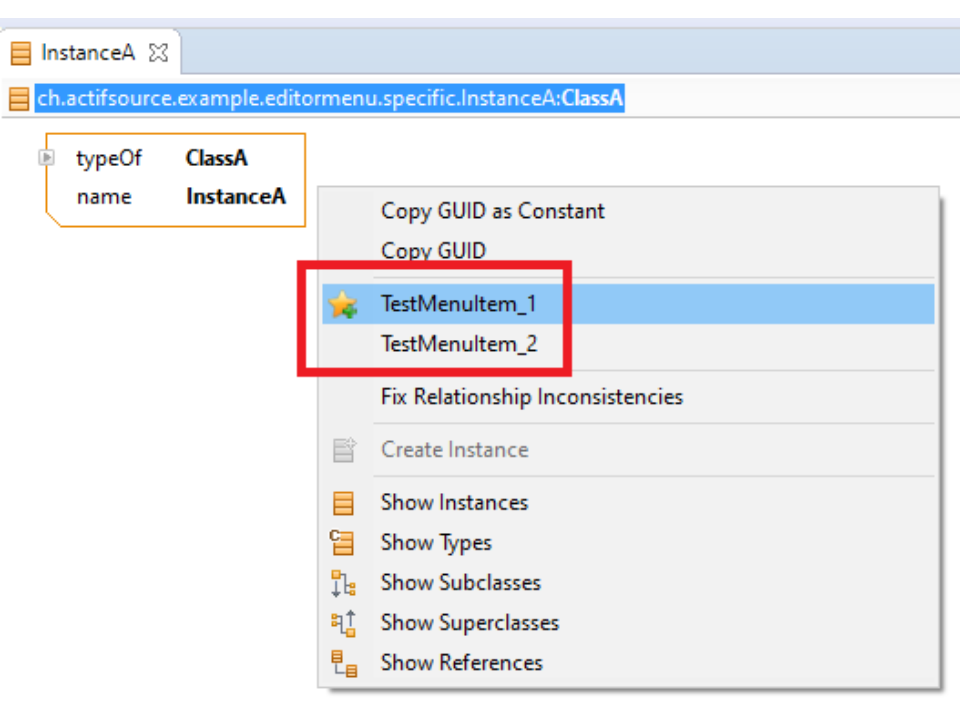Click the resource icon left of the title path
This screenshot has width=960, height=720.
[19, 99]
